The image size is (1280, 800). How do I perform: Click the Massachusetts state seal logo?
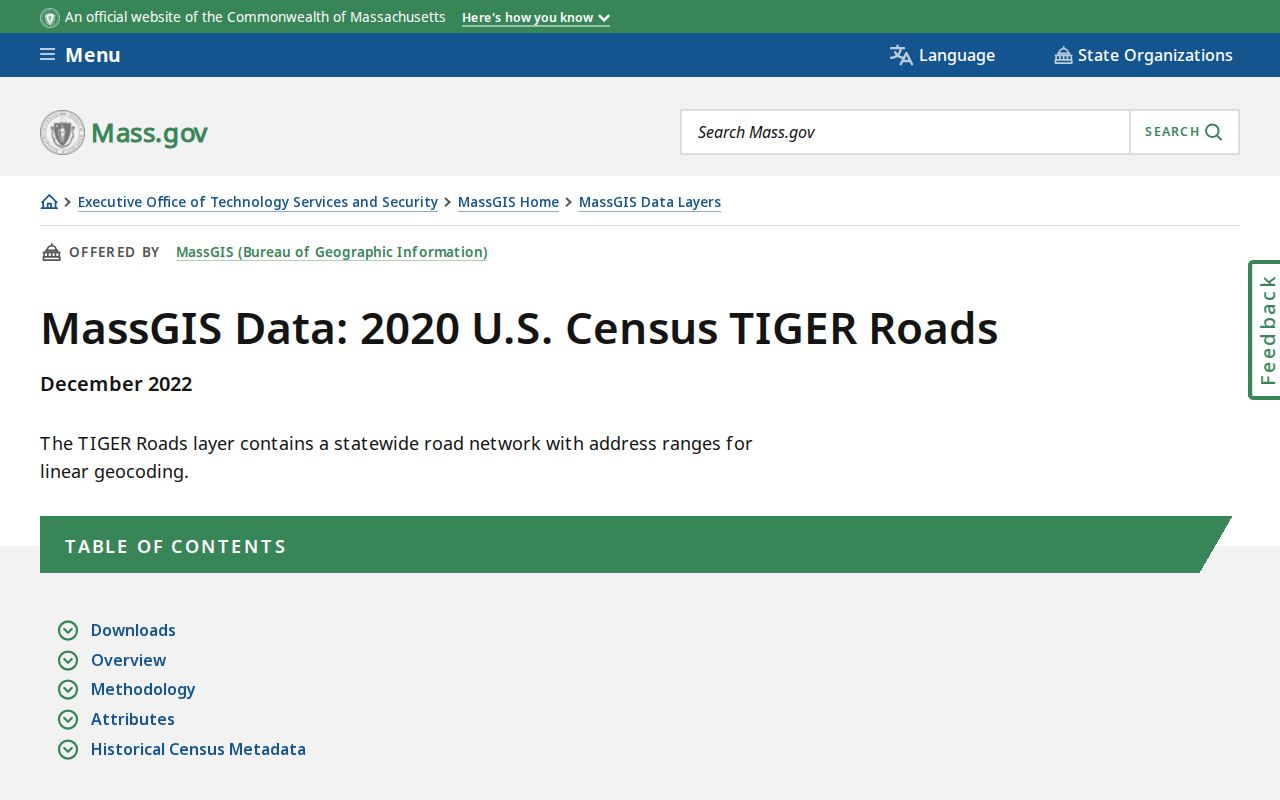[62, 132]
